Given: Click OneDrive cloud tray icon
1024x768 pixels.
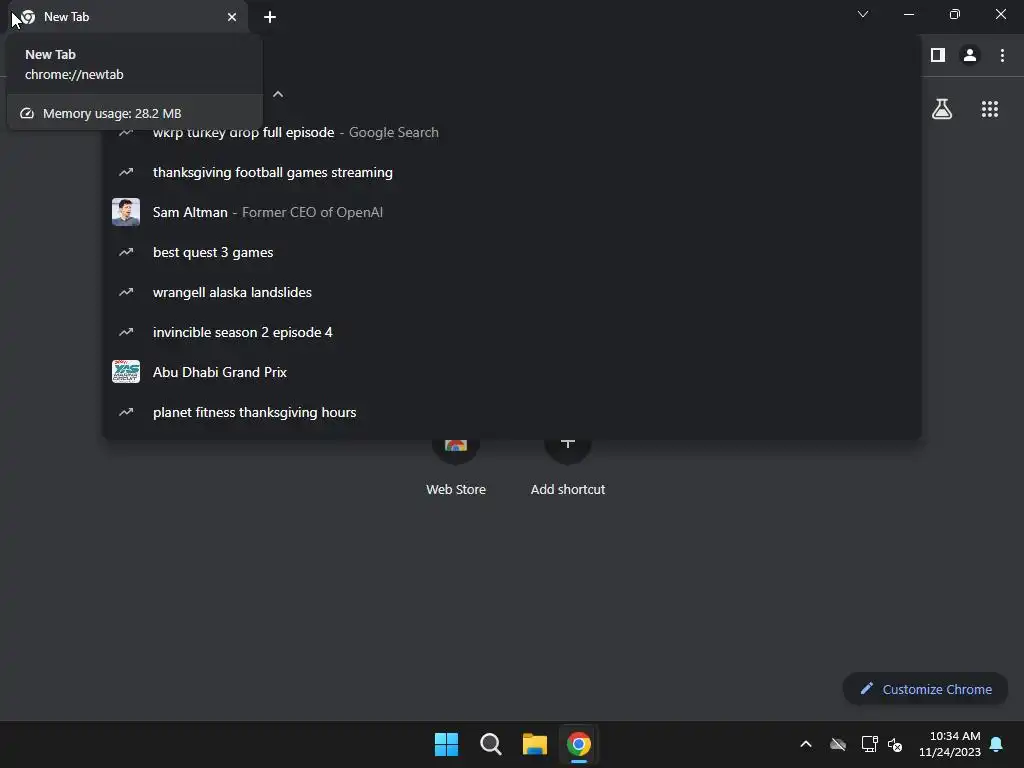Looking at the screenshot, I should point(838,744).
